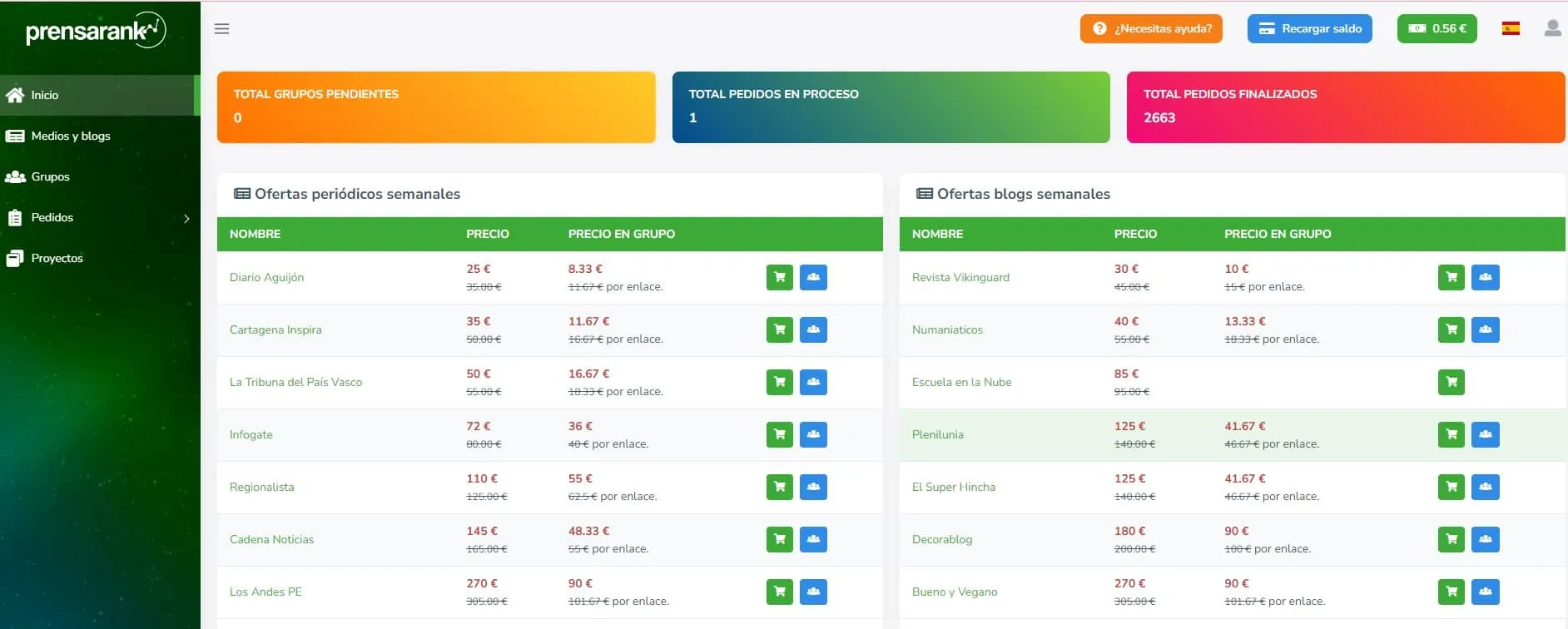Click group icon for Cadena Noticias

click(x=813, y=539)
